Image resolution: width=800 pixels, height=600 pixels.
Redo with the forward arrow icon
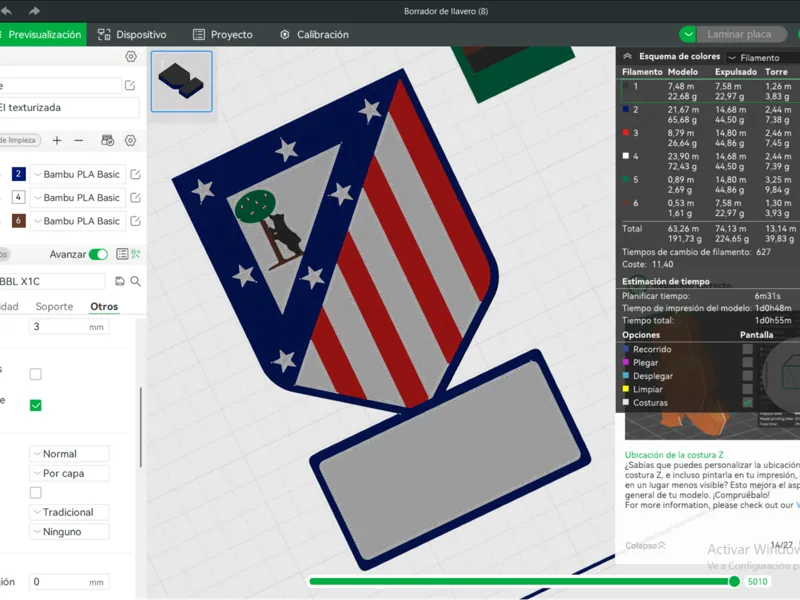(34, 10)
